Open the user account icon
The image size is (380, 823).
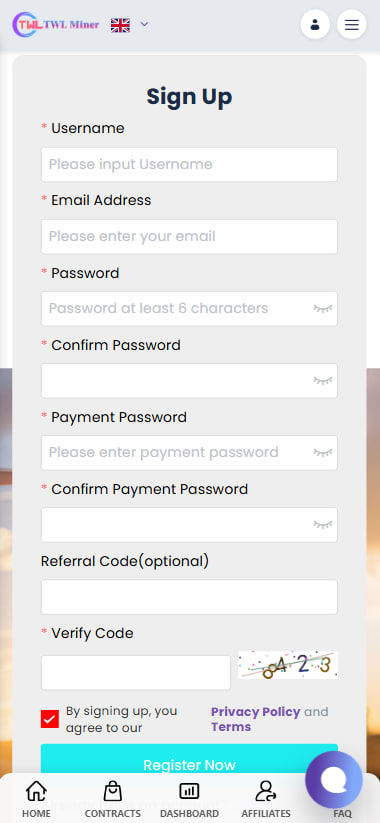pos(315,24)
